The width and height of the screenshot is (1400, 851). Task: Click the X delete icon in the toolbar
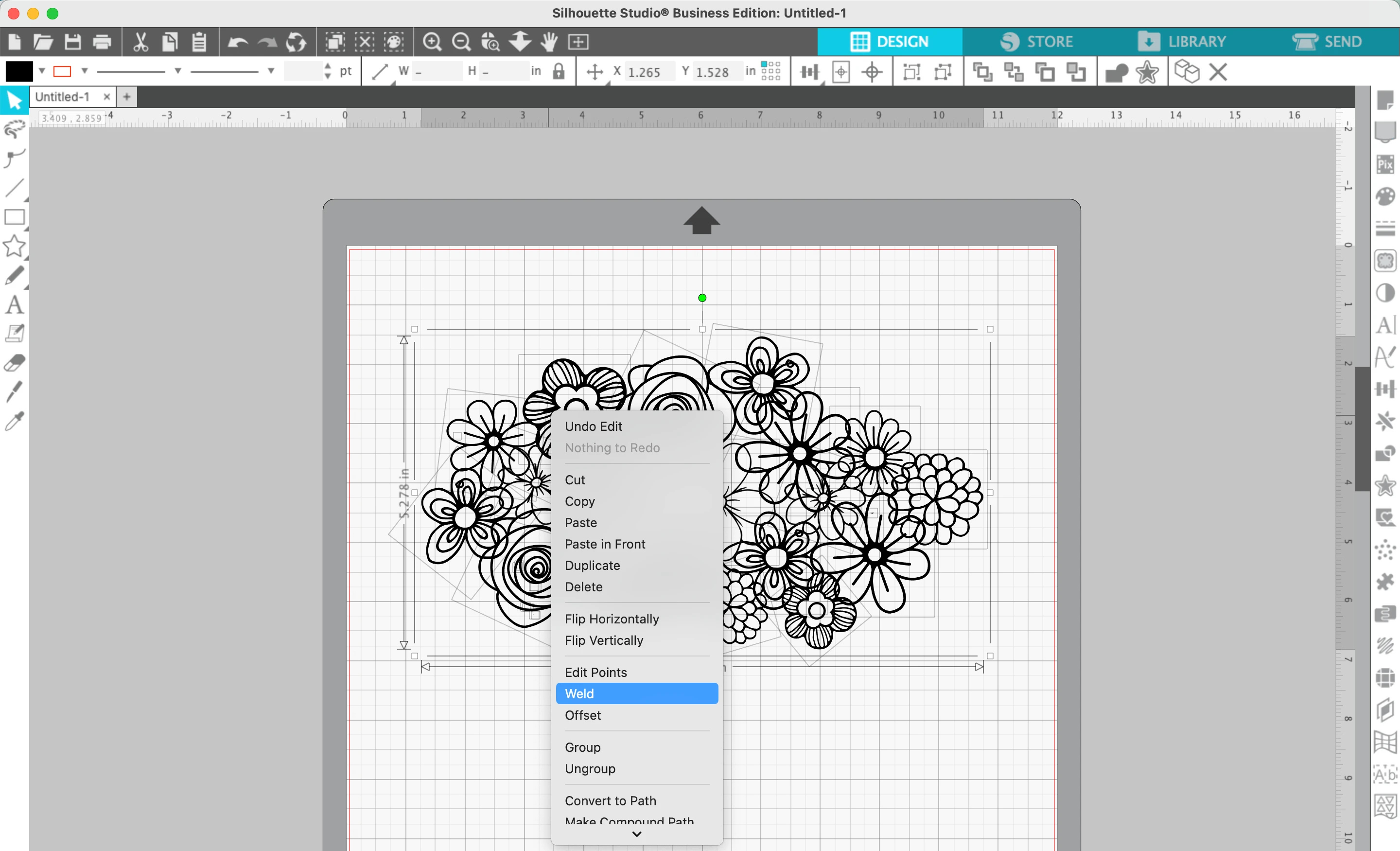[1218, 73]
